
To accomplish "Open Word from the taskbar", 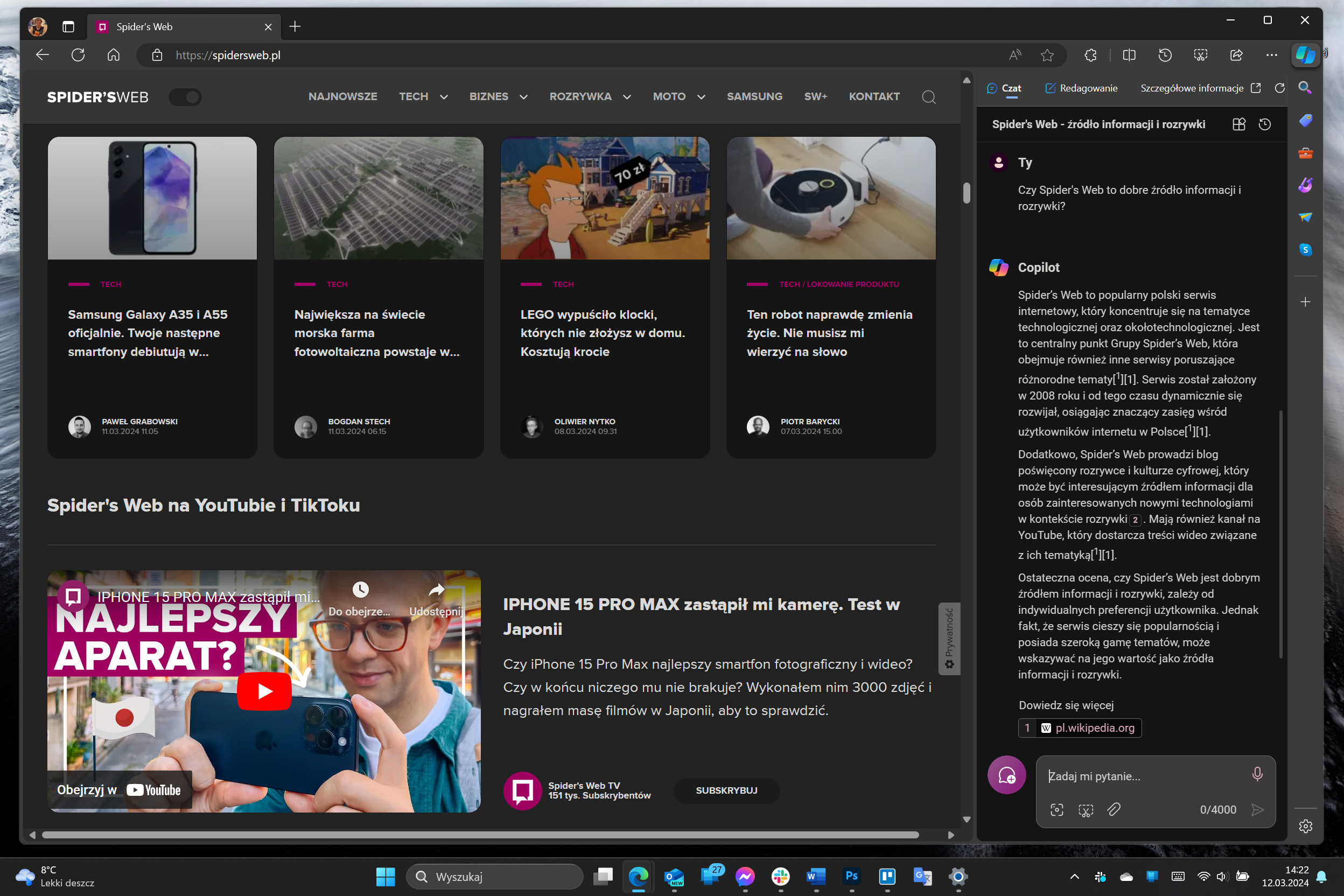I will click(815, 877).
